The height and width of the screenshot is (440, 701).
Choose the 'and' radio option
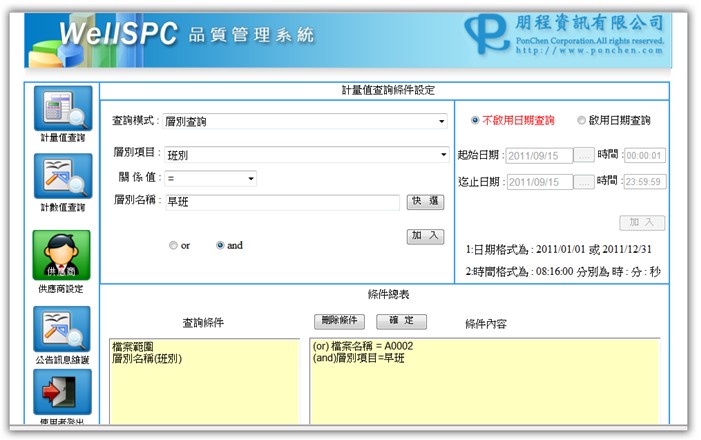[220, 245]
